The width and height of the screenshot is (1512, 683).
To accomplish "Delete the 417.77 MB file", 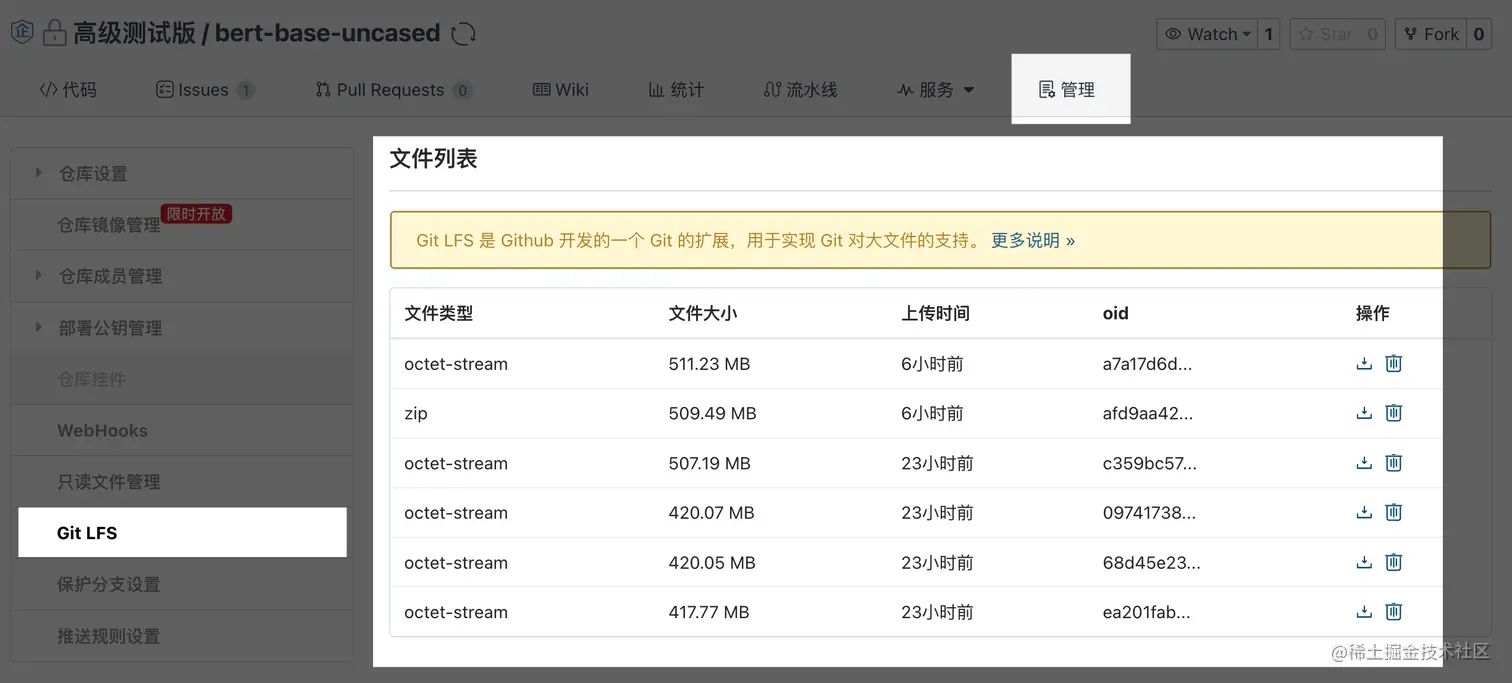I will 1394,612.
